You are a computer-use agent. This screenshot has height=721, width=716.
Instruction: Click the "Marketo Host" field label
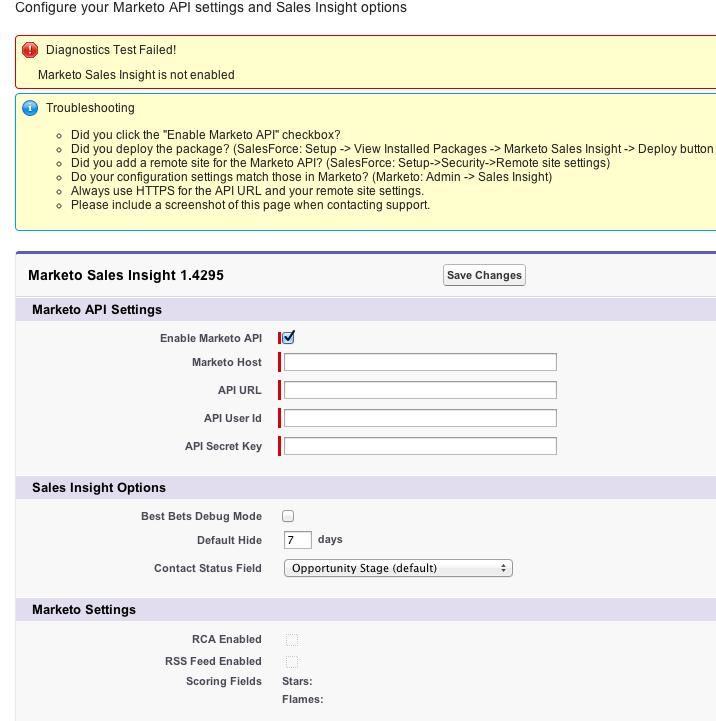[x=227, y=362]
